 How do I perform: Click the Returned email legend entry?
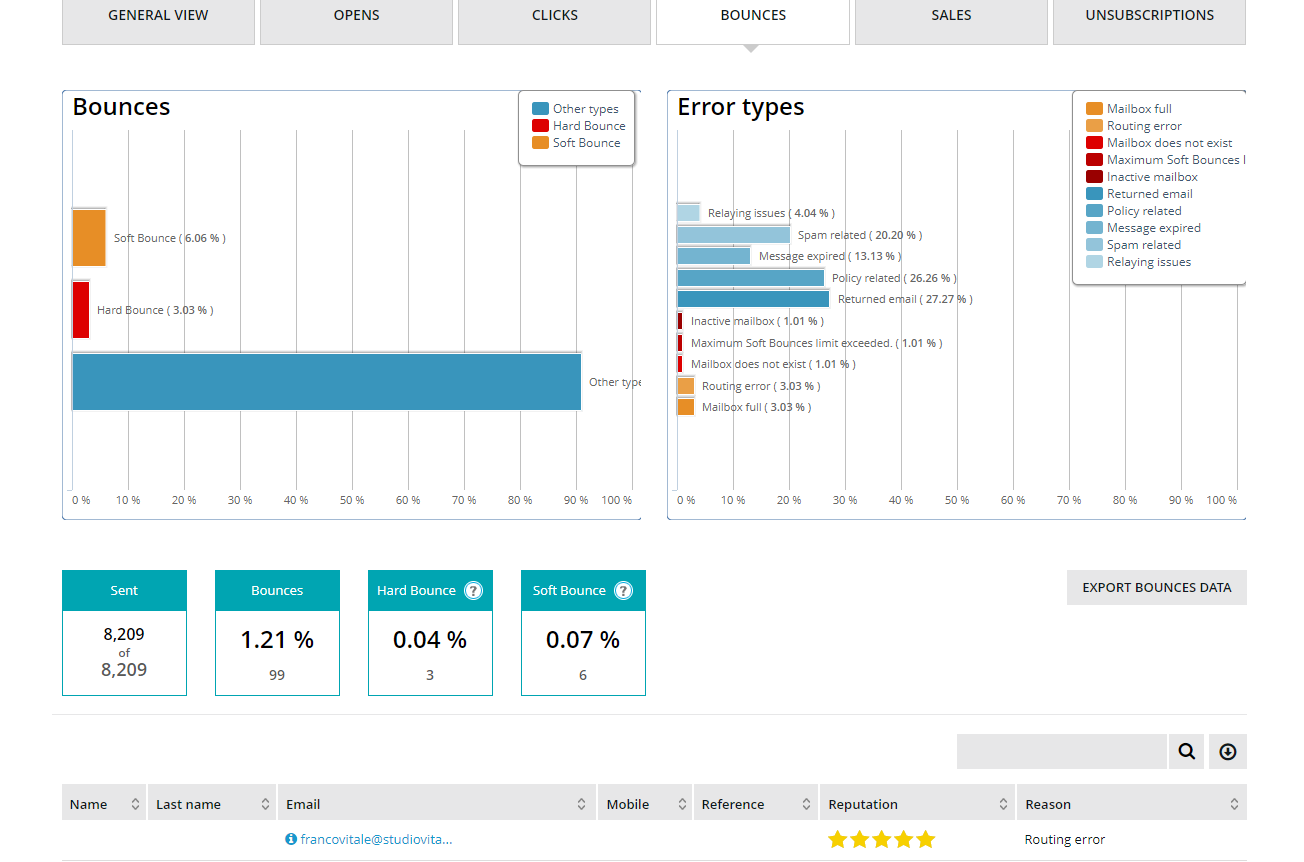coord(1139,194)
